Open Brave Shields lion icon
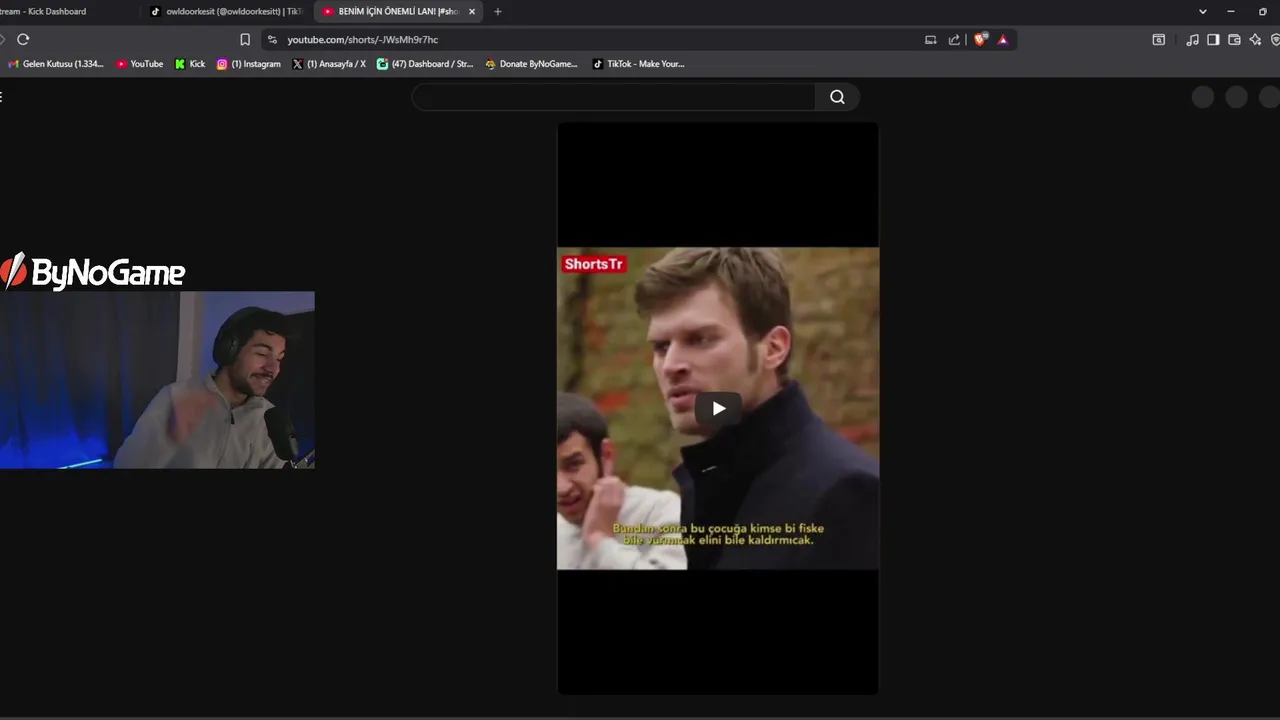This screenshot has width=1280, height=720. [x=980, y=39]
